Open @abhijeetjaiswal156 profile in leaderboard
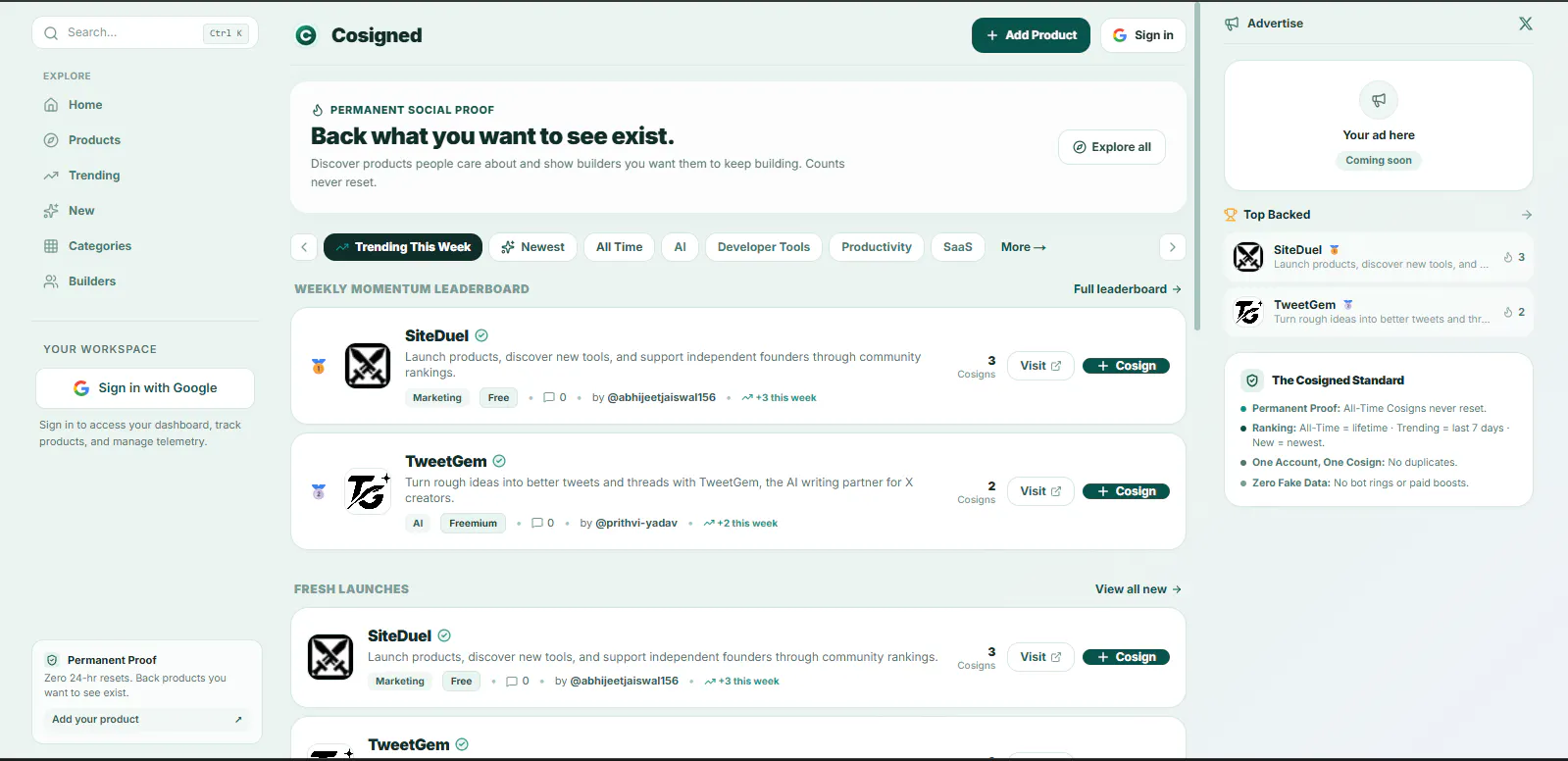Image resolution: width=1568 pixels, height=761 pixels. (x=662, y=398)
